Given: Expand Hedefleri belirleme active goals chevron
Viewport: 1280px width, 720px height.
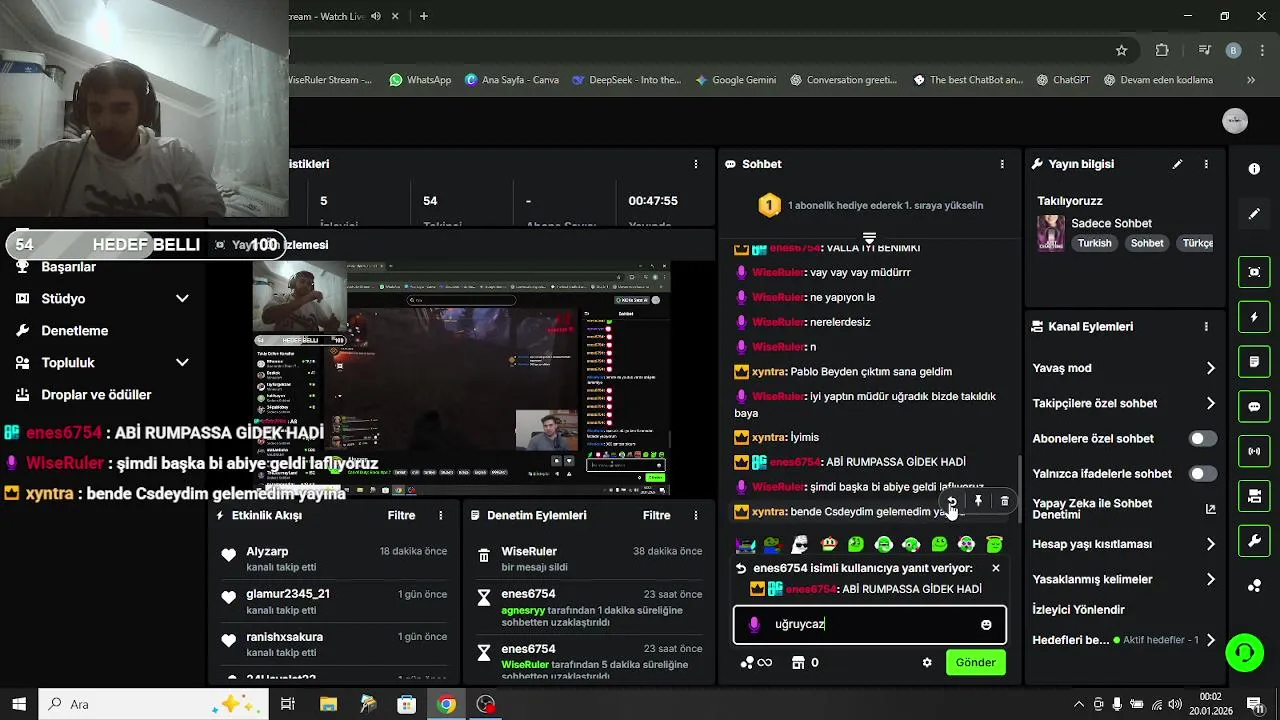Looking at the screenshot, I should pos(1210,640).
